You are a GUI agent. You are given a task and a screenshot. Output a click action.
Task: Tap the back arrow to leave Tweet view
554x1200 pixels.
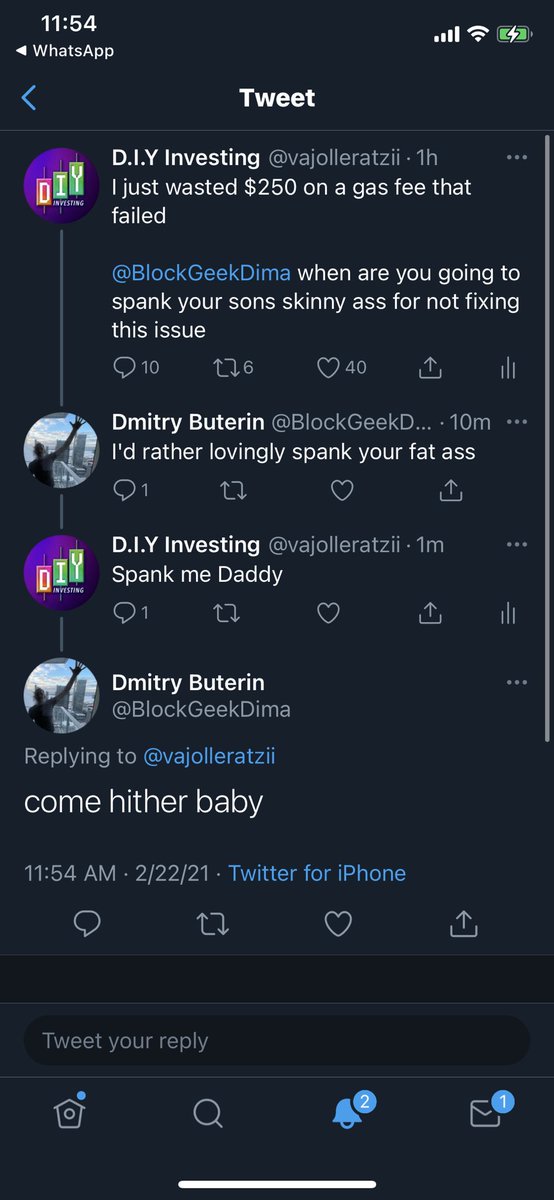(28, 97)
